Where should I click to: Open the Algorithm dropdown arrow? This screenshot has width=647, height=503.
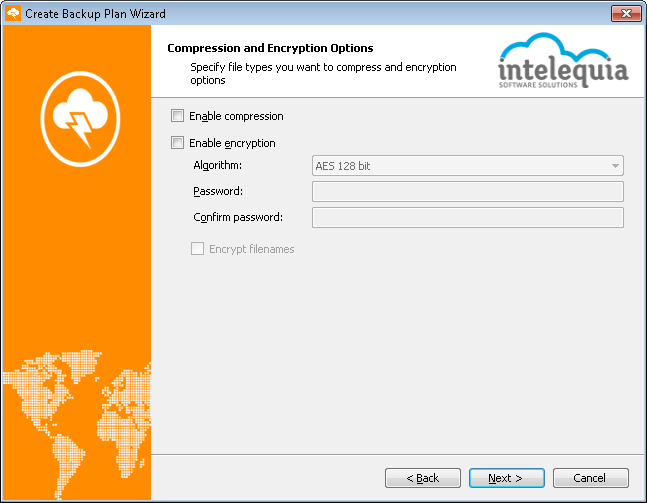(x=615, y=166)
